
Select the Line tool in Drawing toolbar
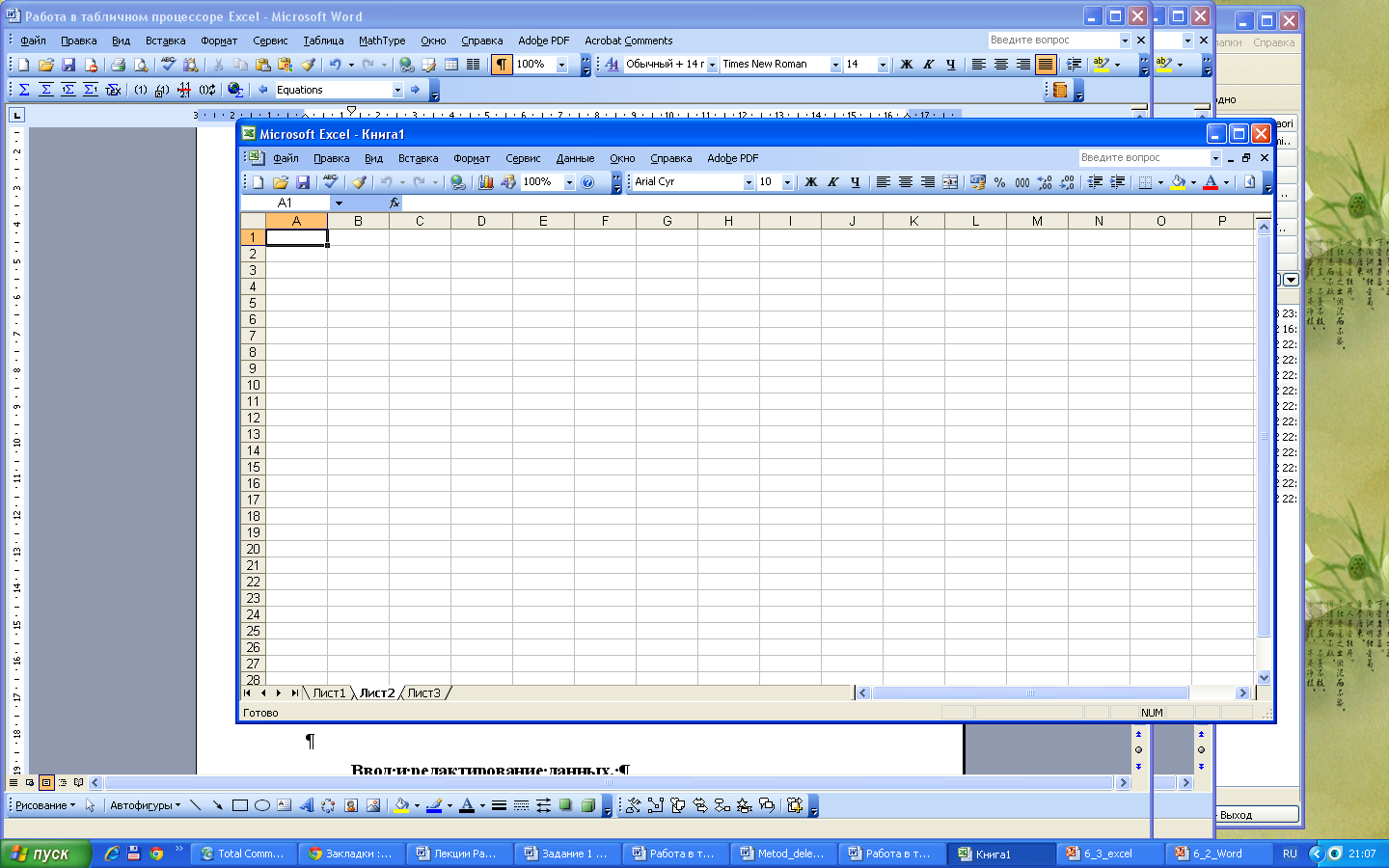click(195, 805)
